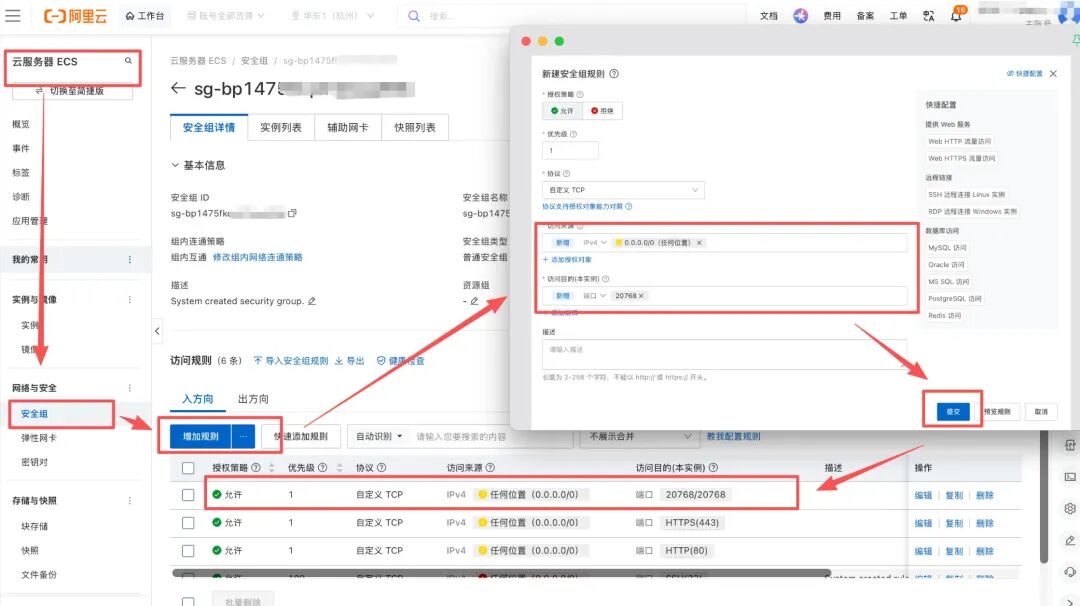
Task: Close the 新建安全组规则 dialog
Action: (1053, 73)
